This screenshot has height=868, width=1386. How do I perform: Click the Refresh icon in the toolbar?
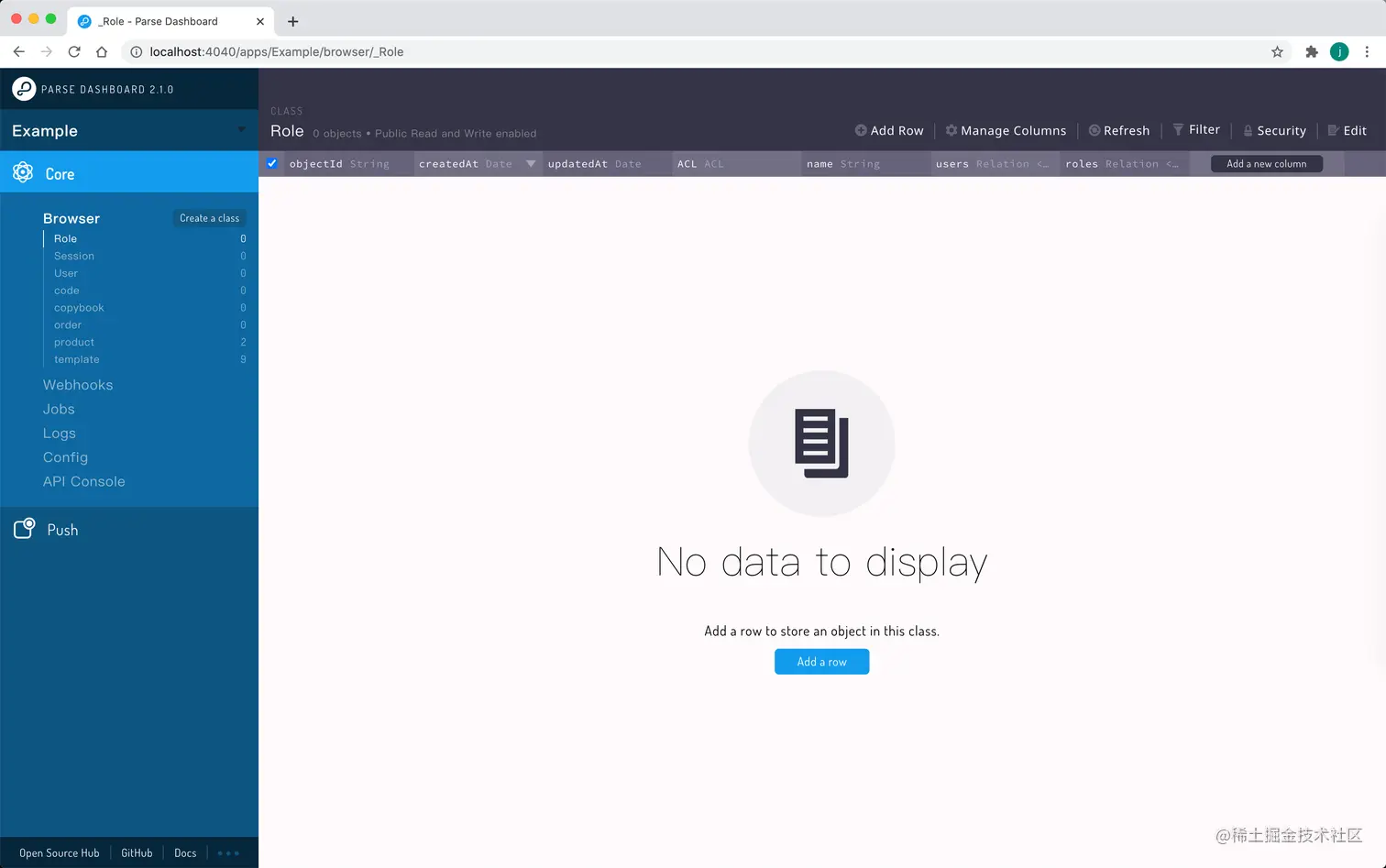(x=1094, y=130)
